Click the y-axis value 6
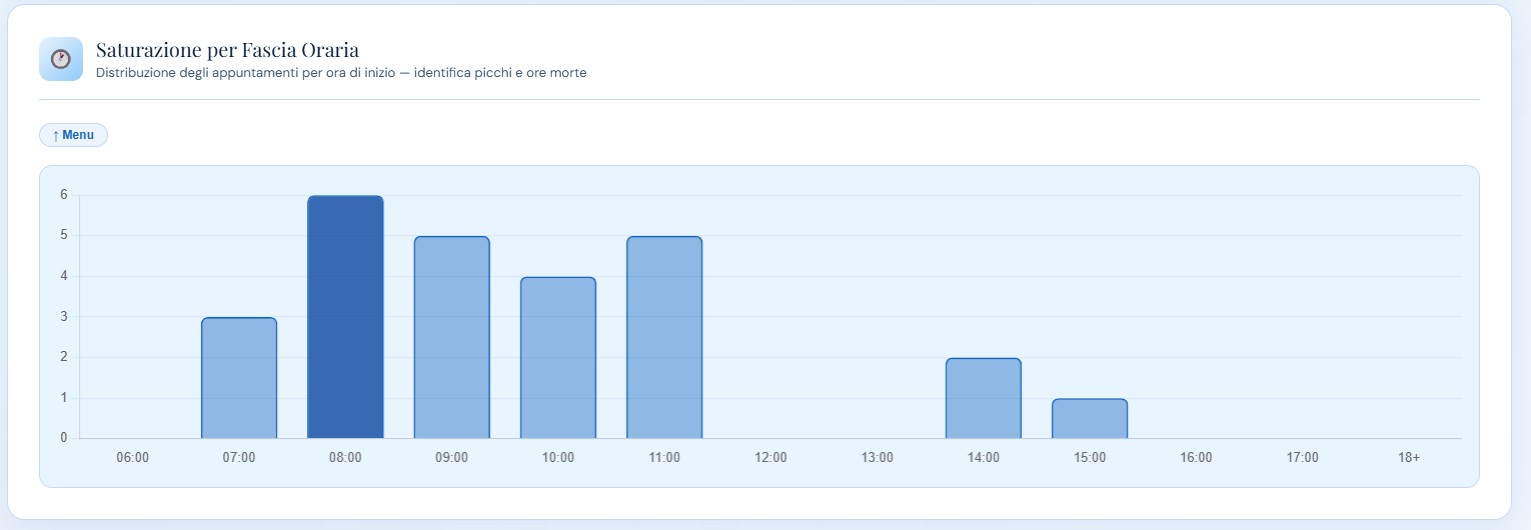Viewport: 1531px width, 530px height. [x=64, y=195]
